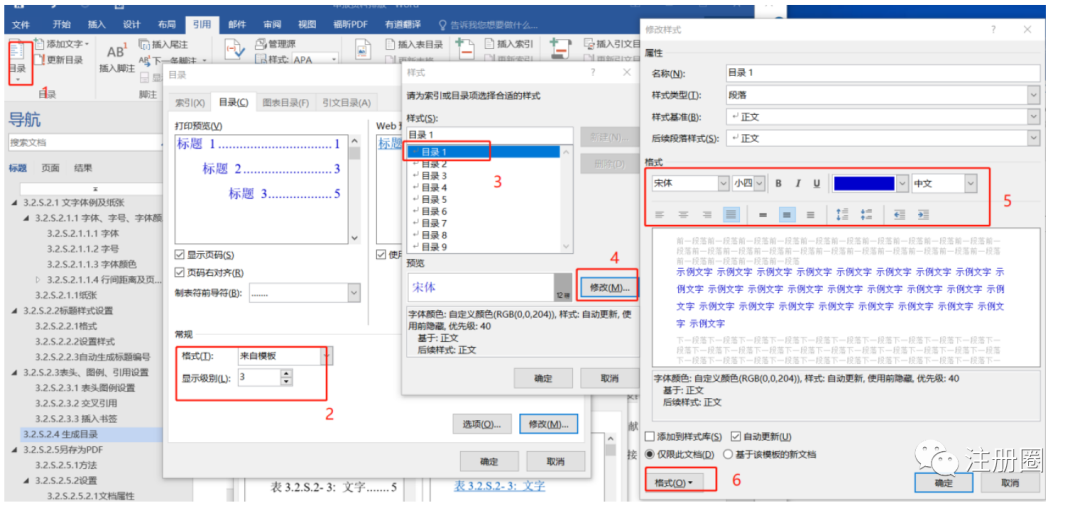This screenshot has height=508, width=1080.
Task: Toggle Bold in 修改样式 dialog
Action: [778, 184]
